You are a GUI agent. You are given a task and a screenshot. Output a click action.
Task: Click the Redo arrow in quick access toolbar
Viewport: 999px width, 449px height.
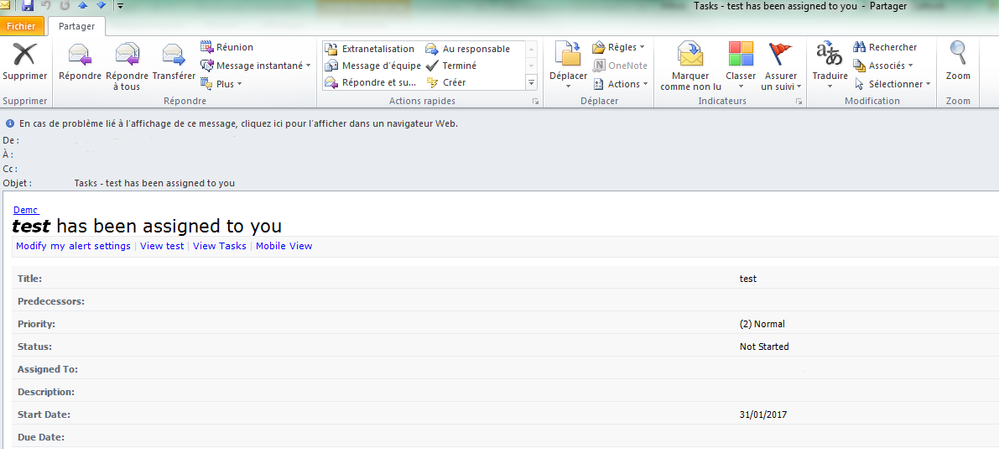(x=64, y=6)
